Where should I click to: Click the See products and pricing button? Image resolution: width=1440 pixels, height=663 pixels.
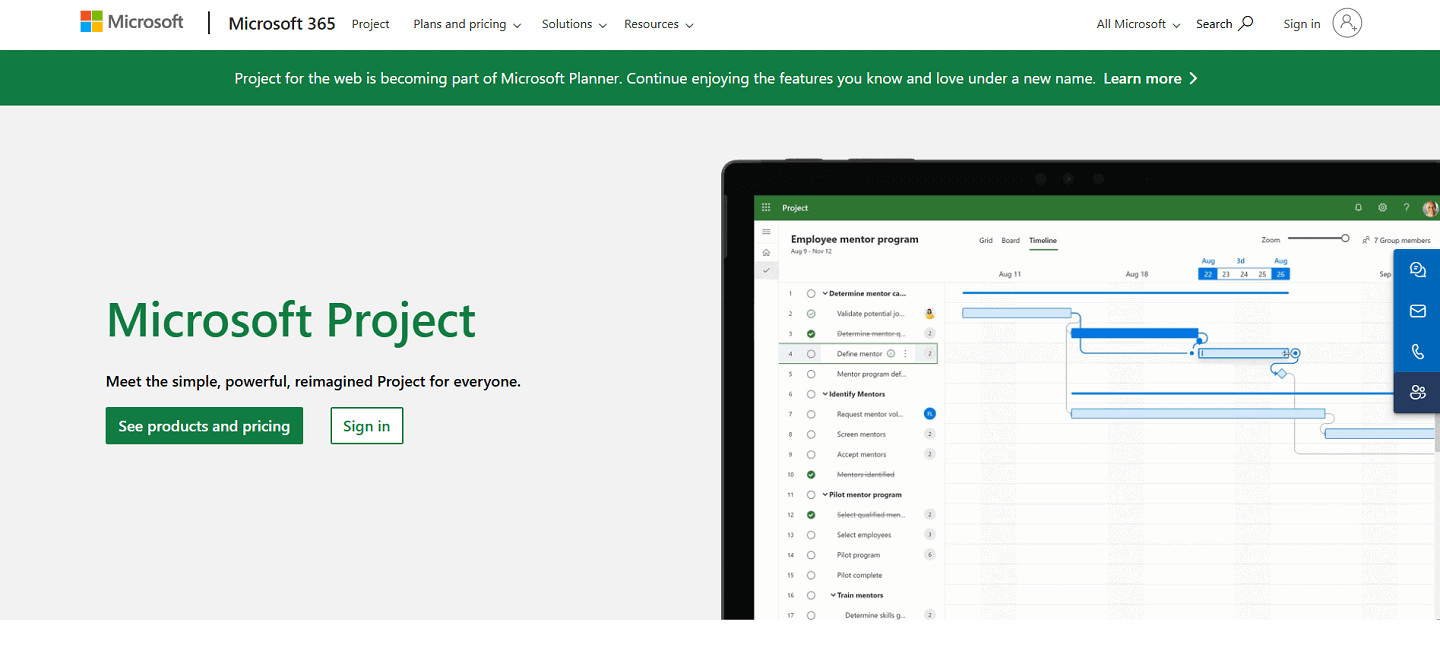tap(204, 425)
